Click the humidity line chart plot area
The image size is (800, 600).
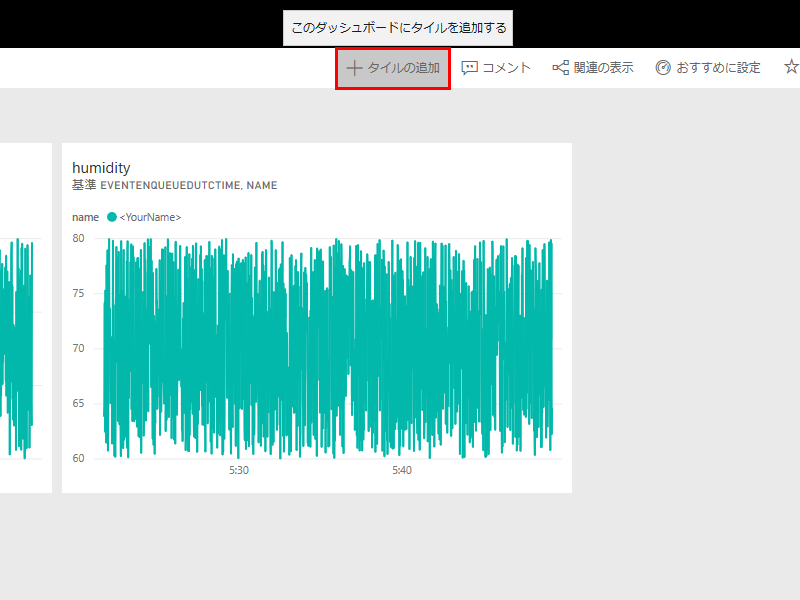pos(330,348)
